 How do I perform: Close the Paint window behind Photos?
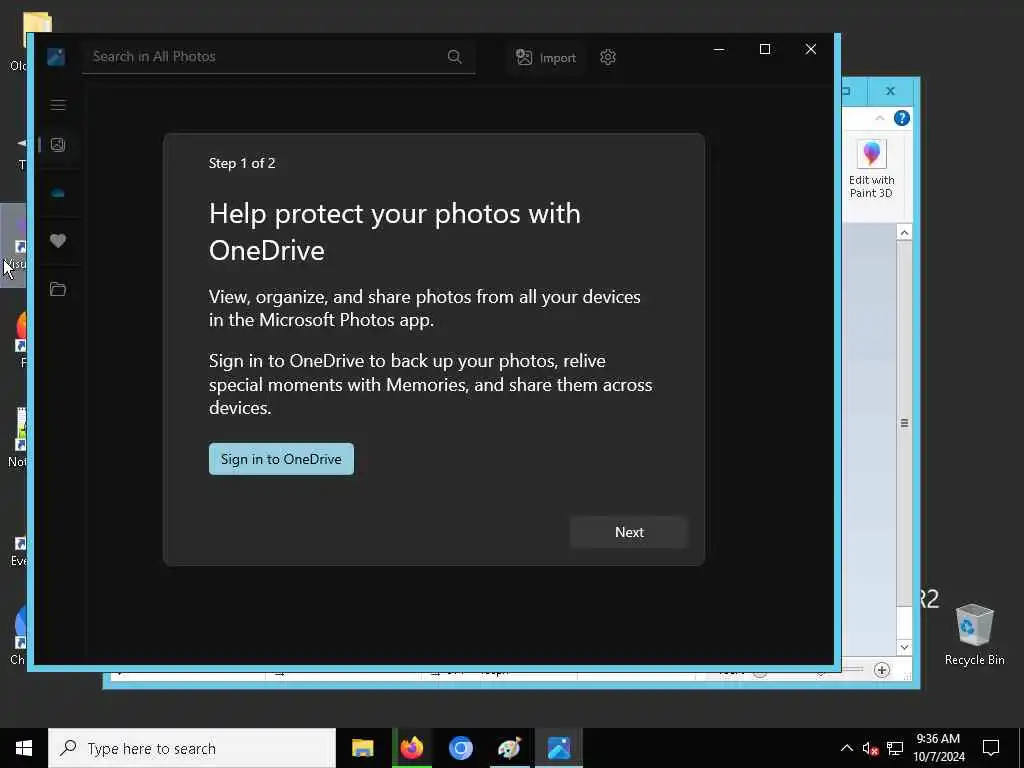[x=890, y=91]
